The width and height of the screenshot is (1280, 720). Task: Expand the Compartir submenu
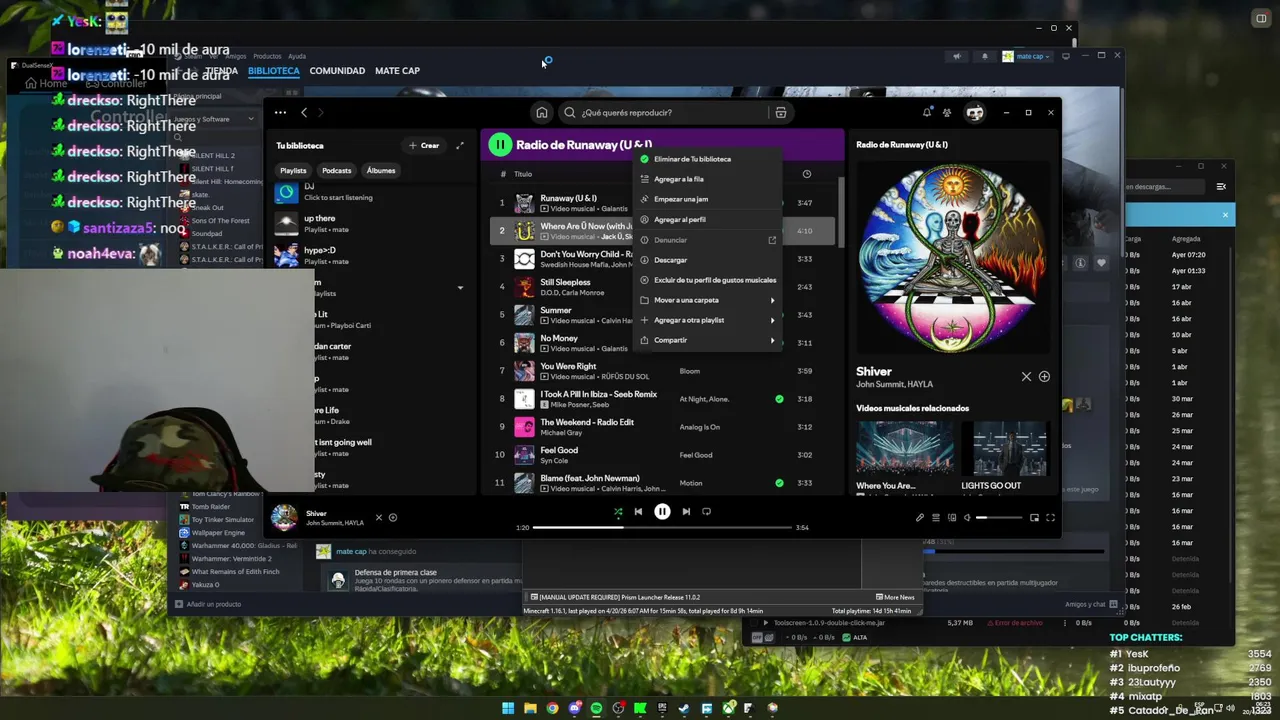[x=707, y=340]
